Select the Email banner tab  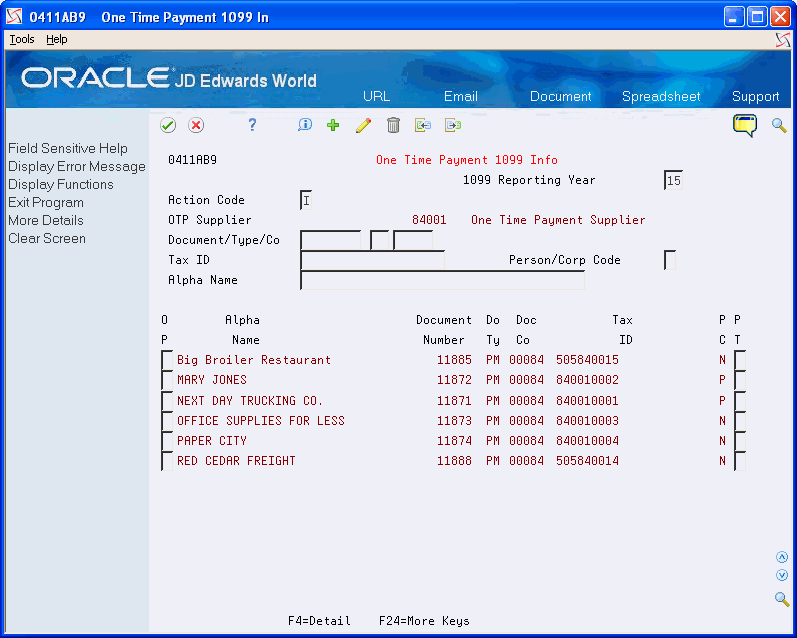coord(461,96)
